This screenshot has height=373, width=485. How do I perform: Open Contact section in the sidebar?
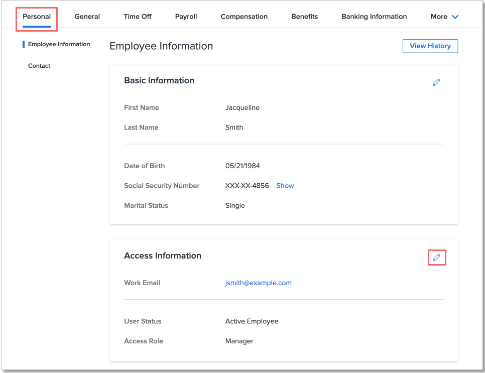click(x=39, y=66)
